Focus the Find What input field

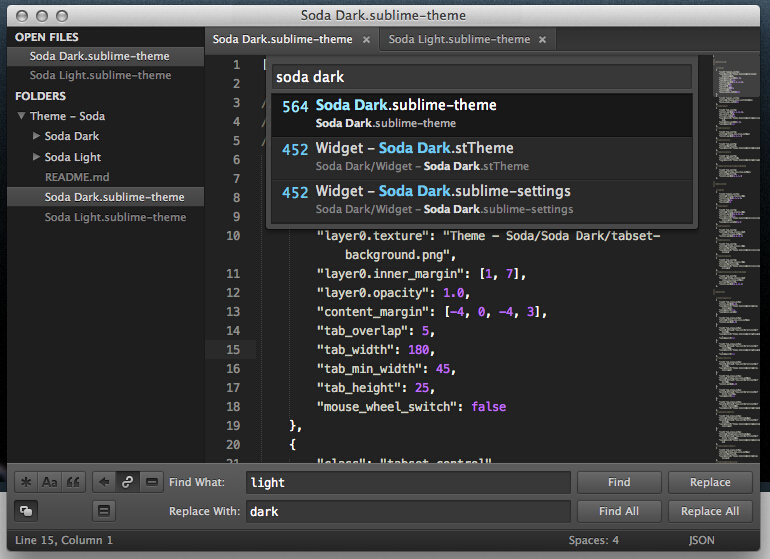click(408, 482)
